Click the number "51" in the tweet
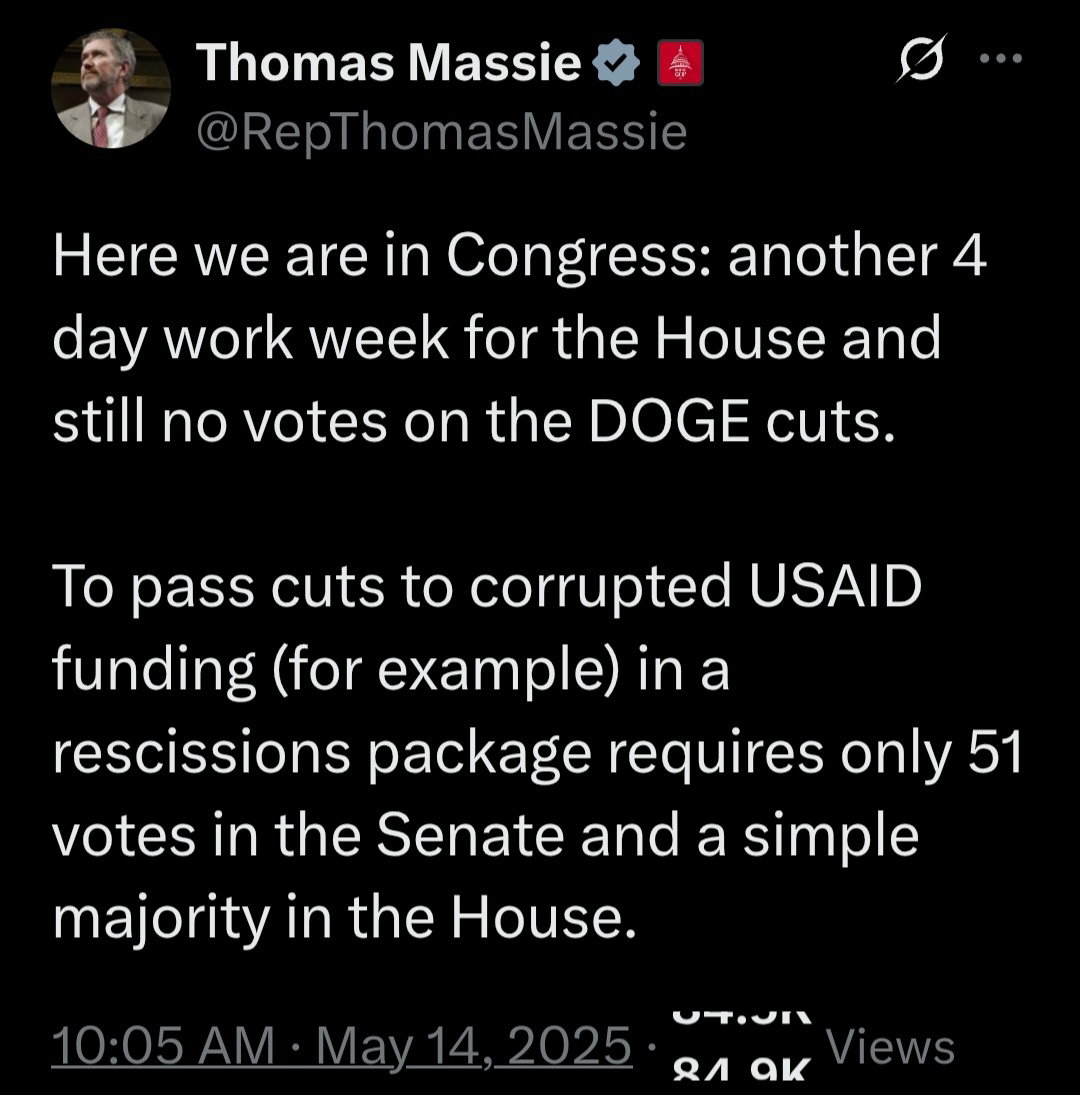The image size is (1080, 1095). tap(996, 756)
